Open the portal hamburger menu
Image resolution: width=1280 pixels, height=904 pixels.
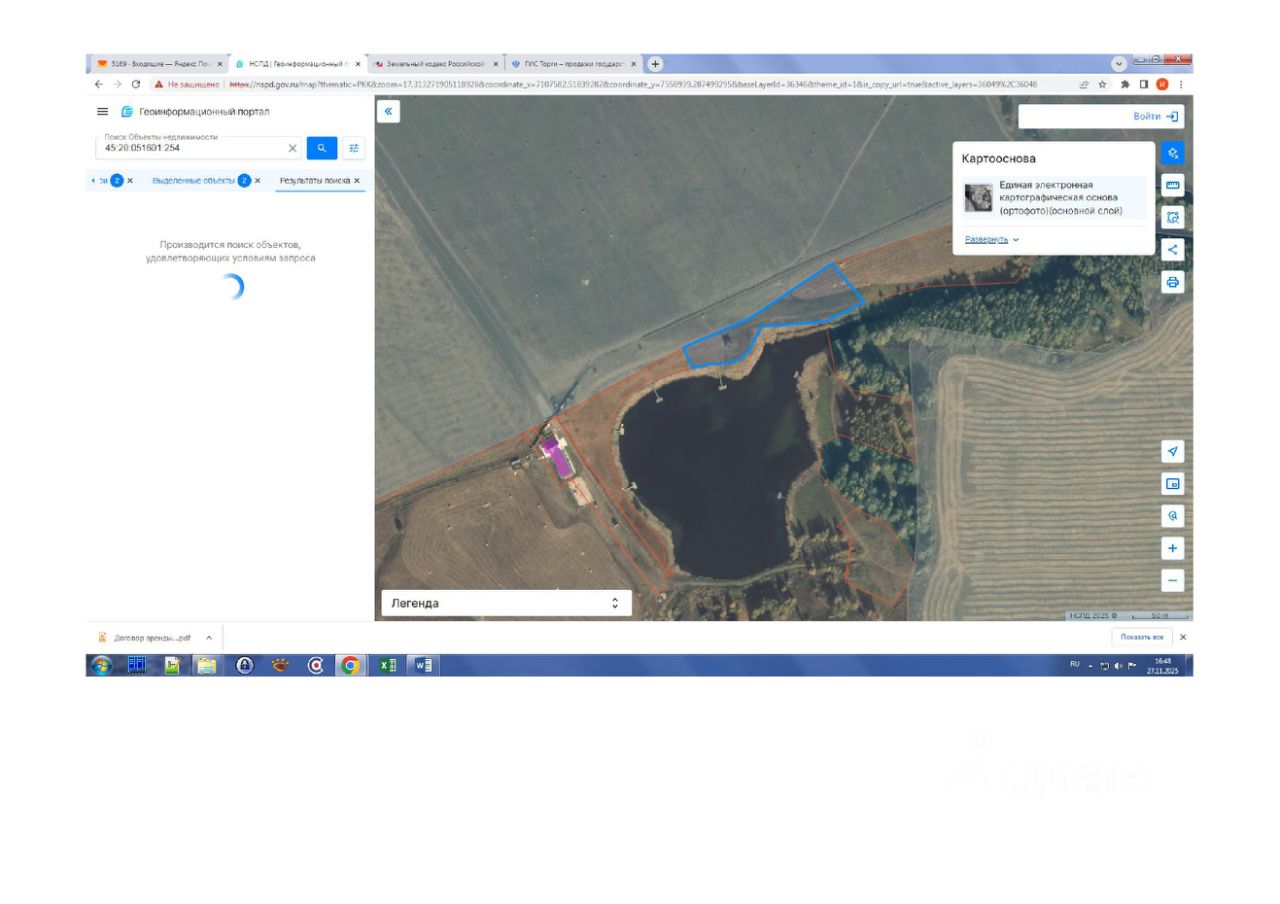click(102, 112)
